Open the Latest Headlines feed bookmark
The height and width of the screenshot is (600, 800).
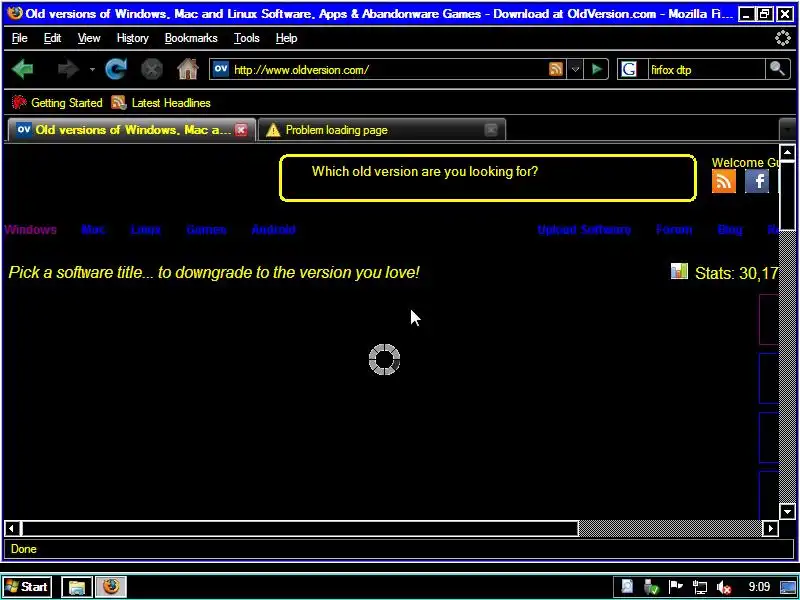pos(161,103)
